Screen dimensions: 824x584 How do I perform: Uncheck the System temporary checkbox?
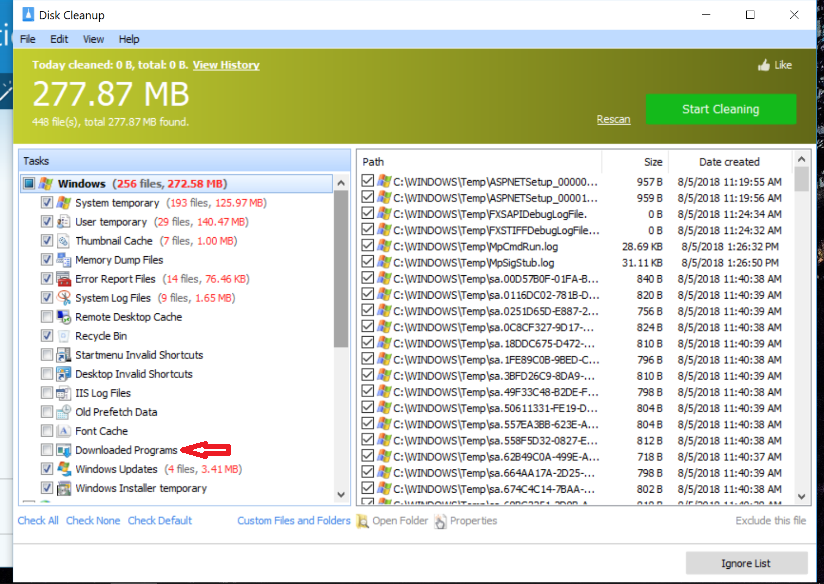pyautogui.click(x=47, y=203)
